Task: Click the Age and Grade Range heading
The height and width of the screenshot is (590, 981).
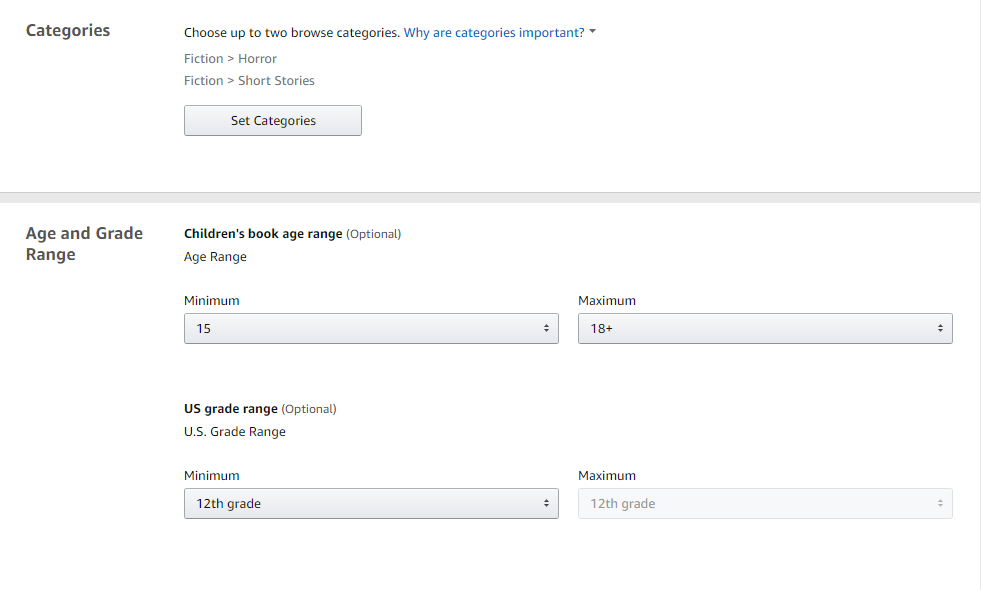Action: pos(84,244)
